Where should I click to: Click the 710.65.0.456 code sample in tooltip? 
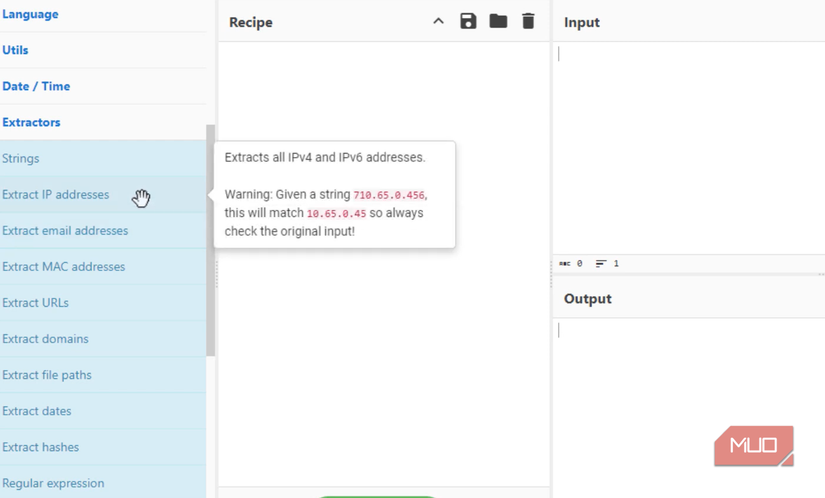click(389, 195)
